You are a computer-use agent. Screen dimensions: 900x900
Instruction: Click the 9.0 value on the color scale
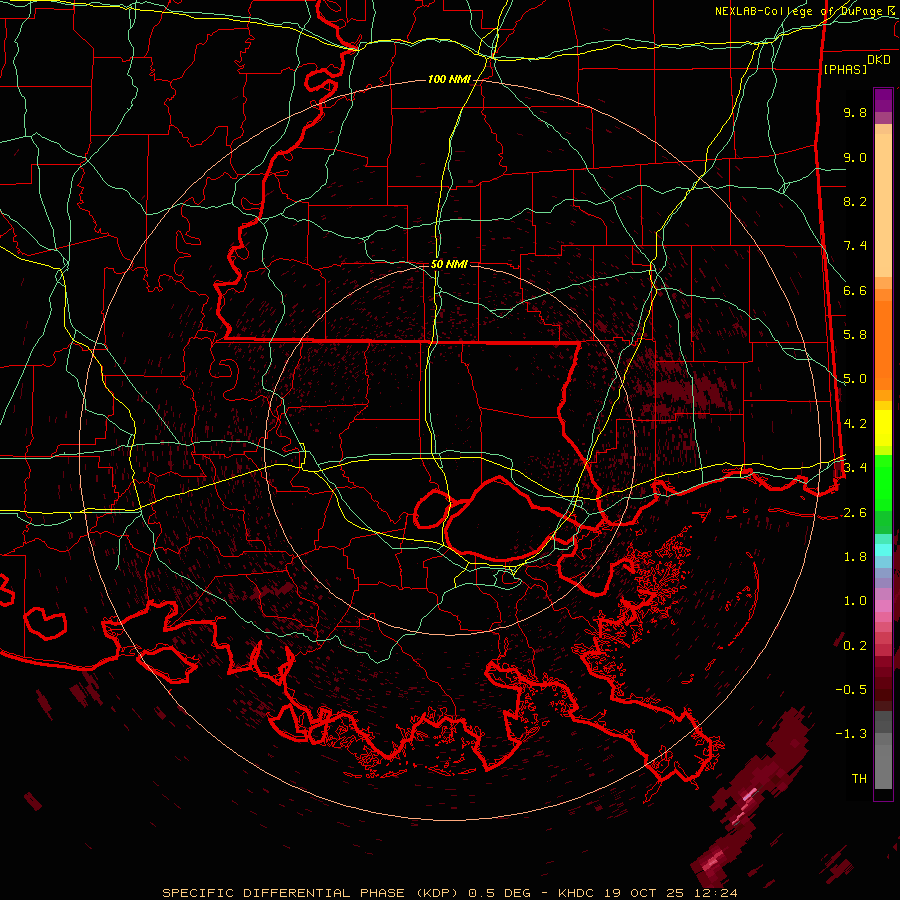[x=855, y=157]
